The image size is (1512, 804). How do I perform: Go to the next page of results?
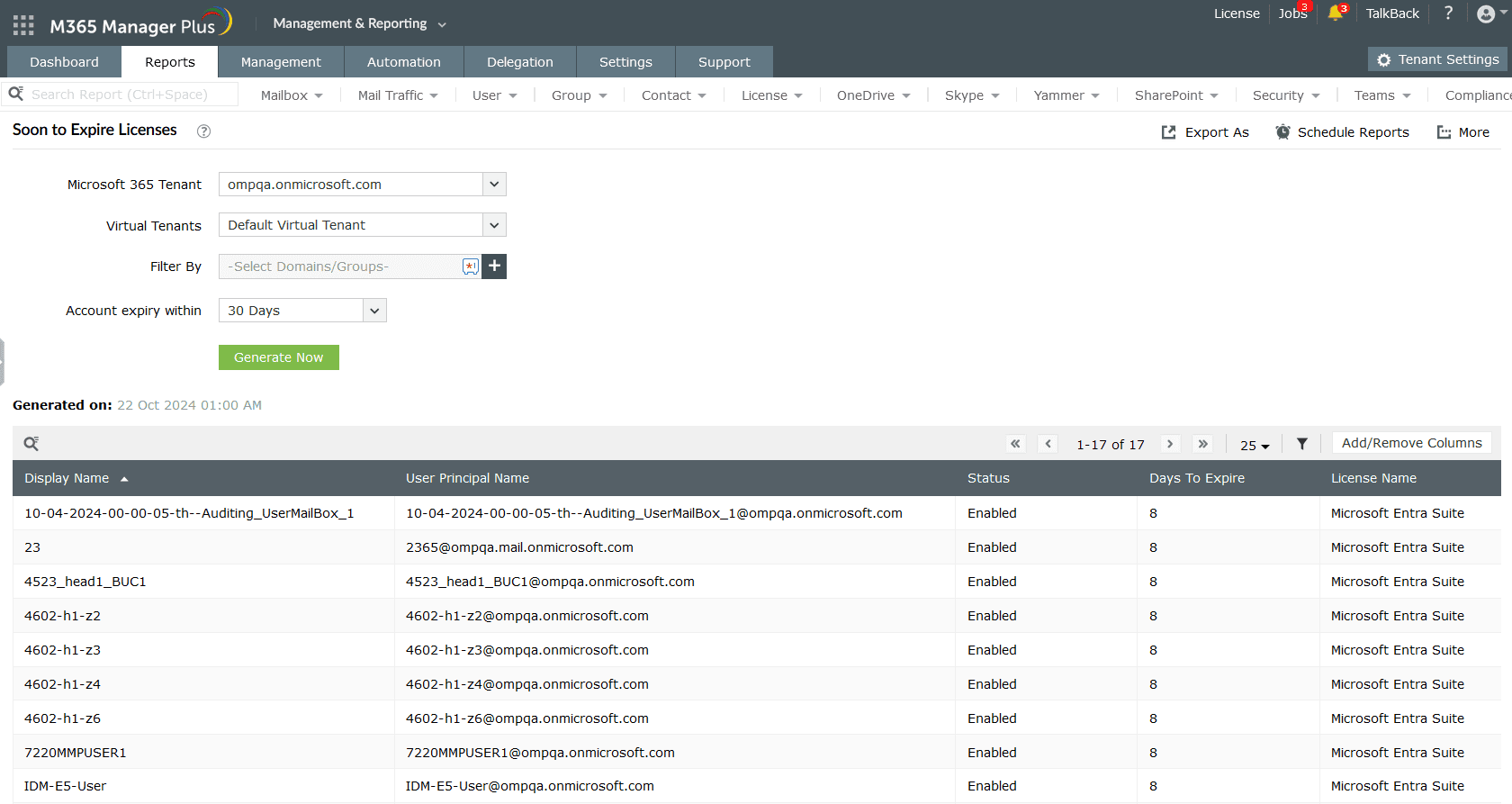pyautogui.click(x=1170, y=444)
